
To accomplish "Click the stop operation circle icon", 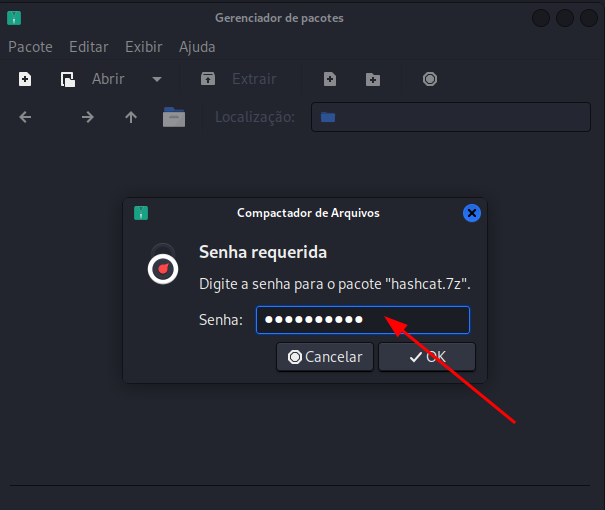I will point(430,79).
